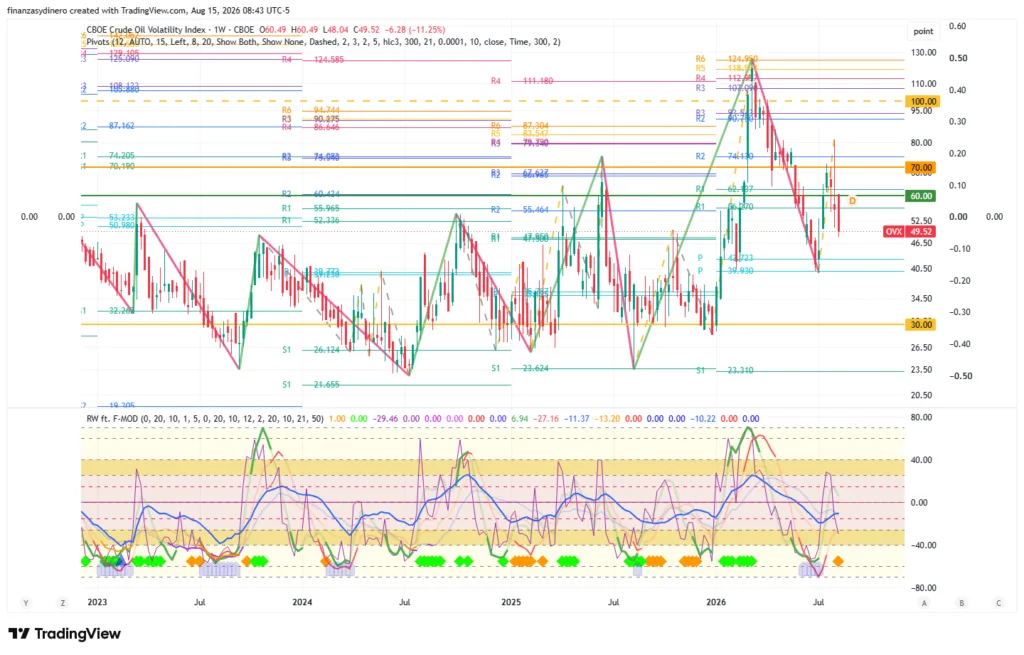
Task: Open the TradingView logo link
Action: (64, 633)
